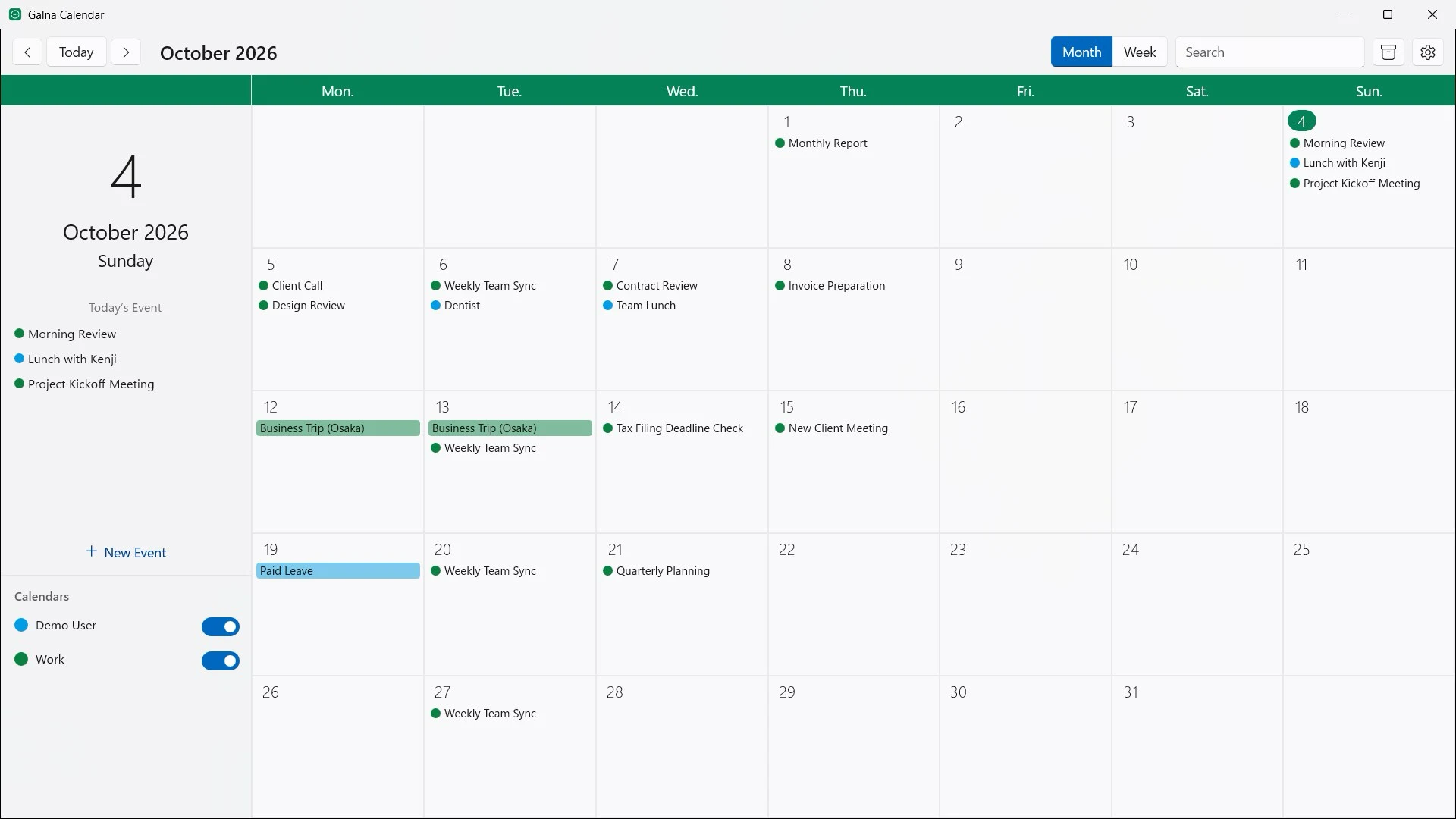Select Project Kickoff Meeting under Today's Event
The image size is (1456, 819).
[84, 384]
